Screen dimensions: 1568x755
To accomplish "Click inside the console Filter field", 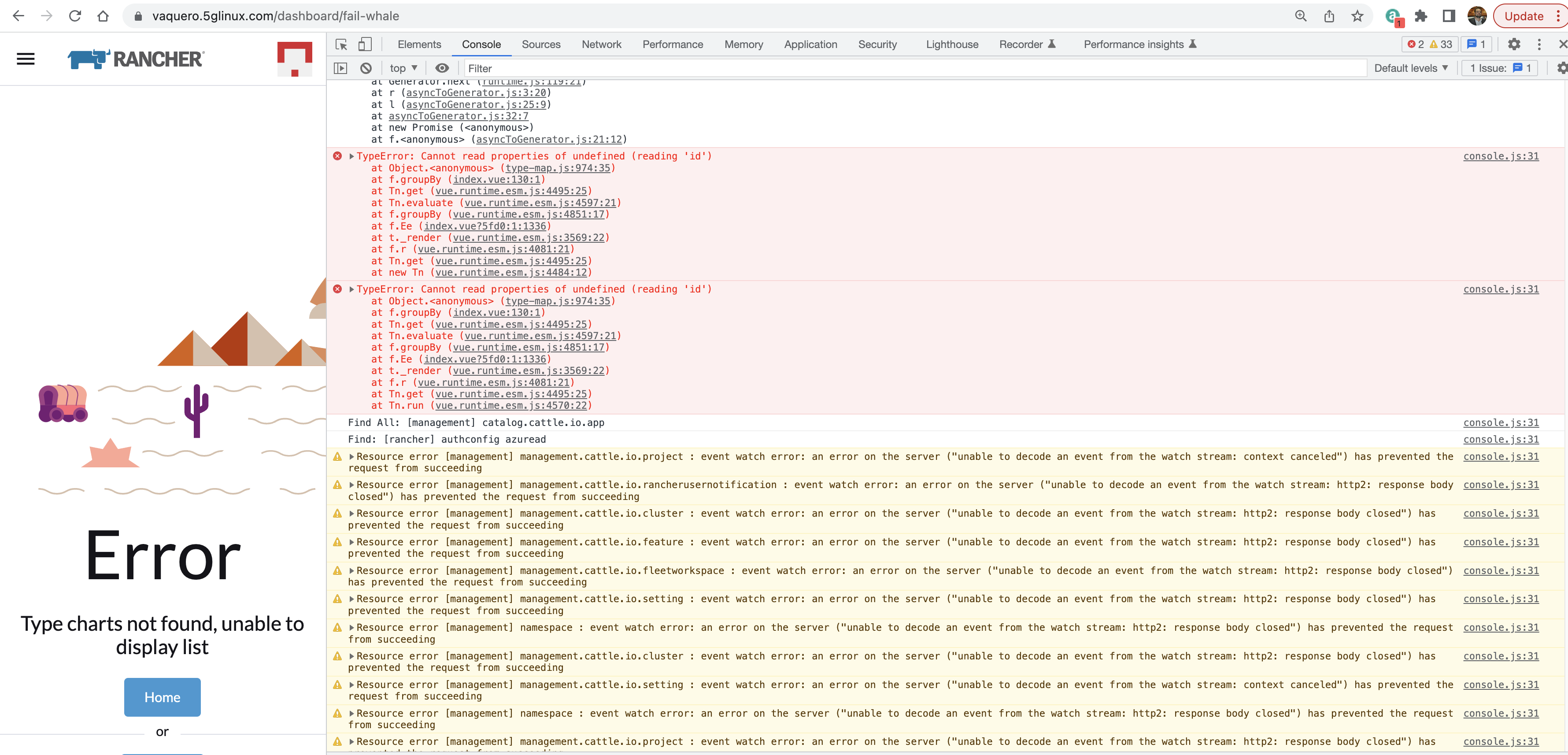I will pos(609,68).
